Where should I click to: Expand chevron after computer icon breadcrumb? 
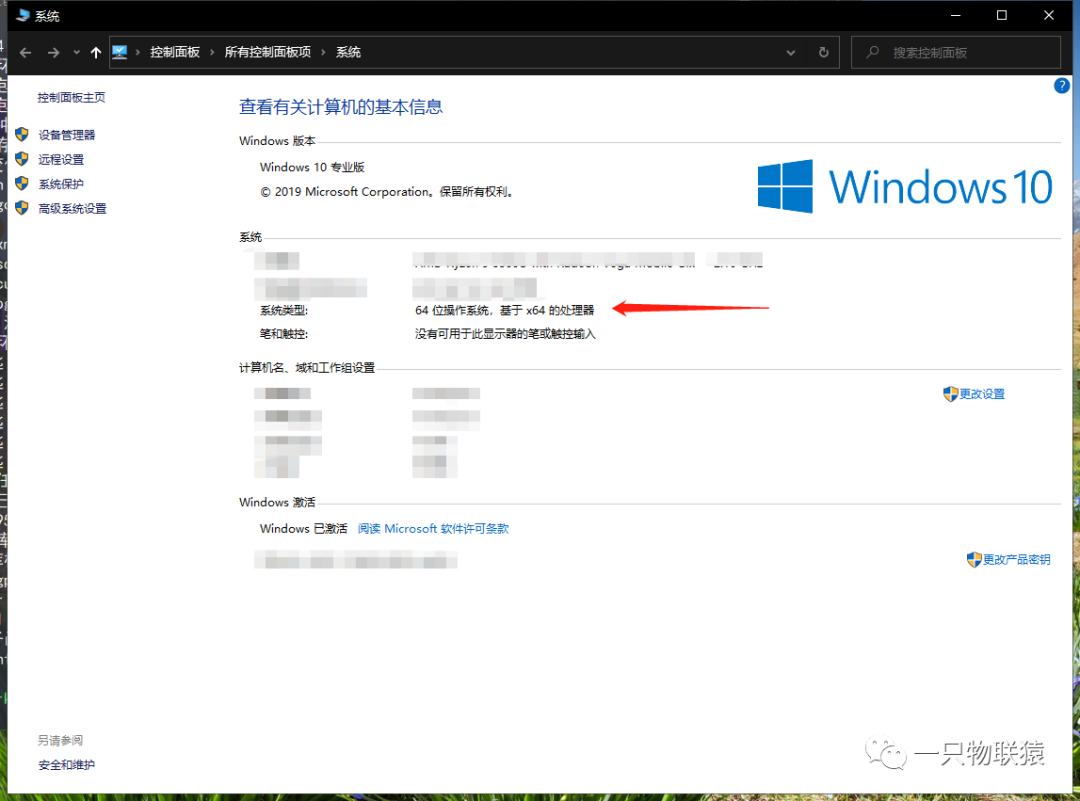coord(138,52)
